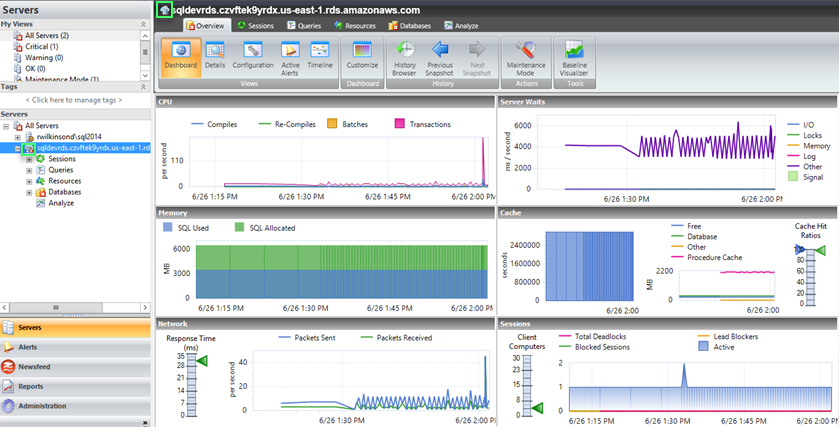
Task: Toggle Maintenance Mode action
Action: [526, 58]
